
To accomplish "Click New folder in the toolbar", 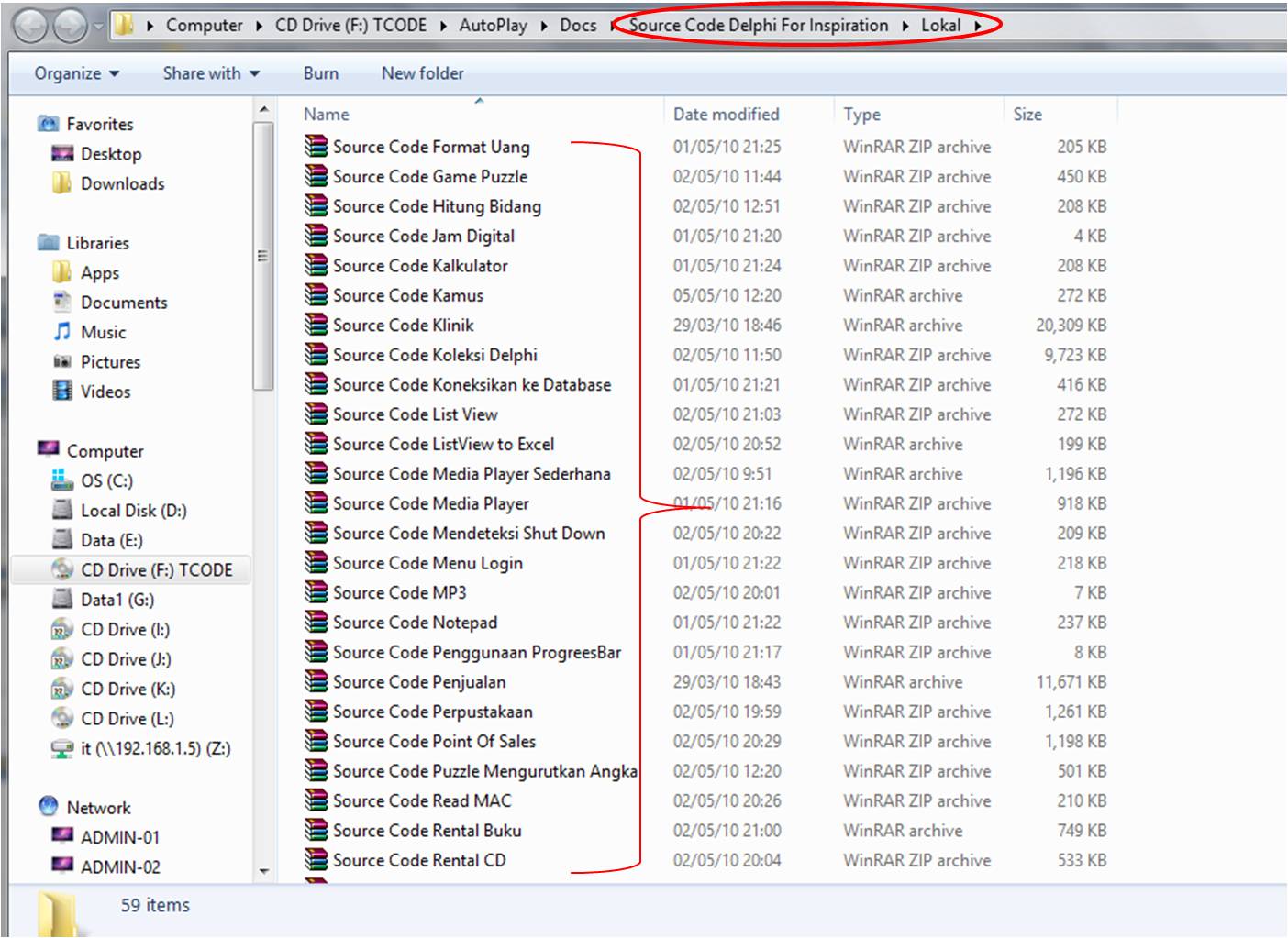I will click(422, 72).
